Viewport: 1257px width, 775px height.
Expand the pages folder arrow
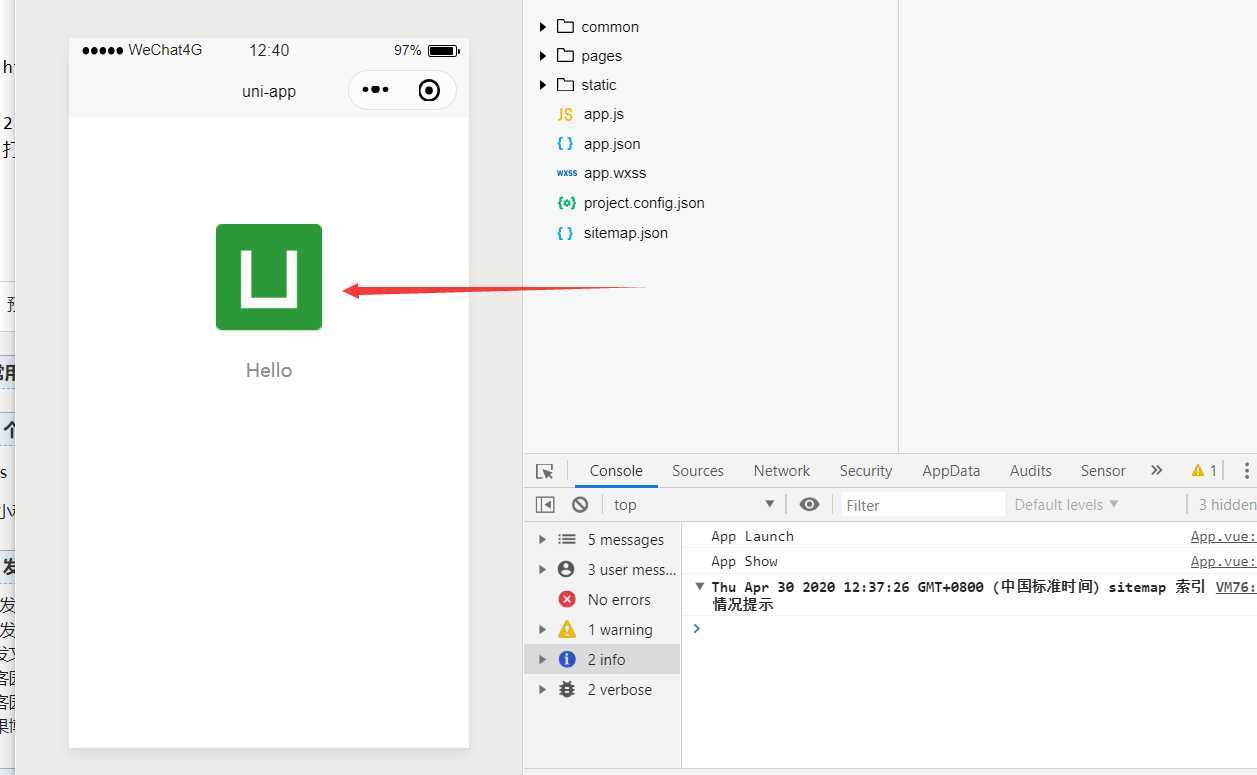coord(543,56)
